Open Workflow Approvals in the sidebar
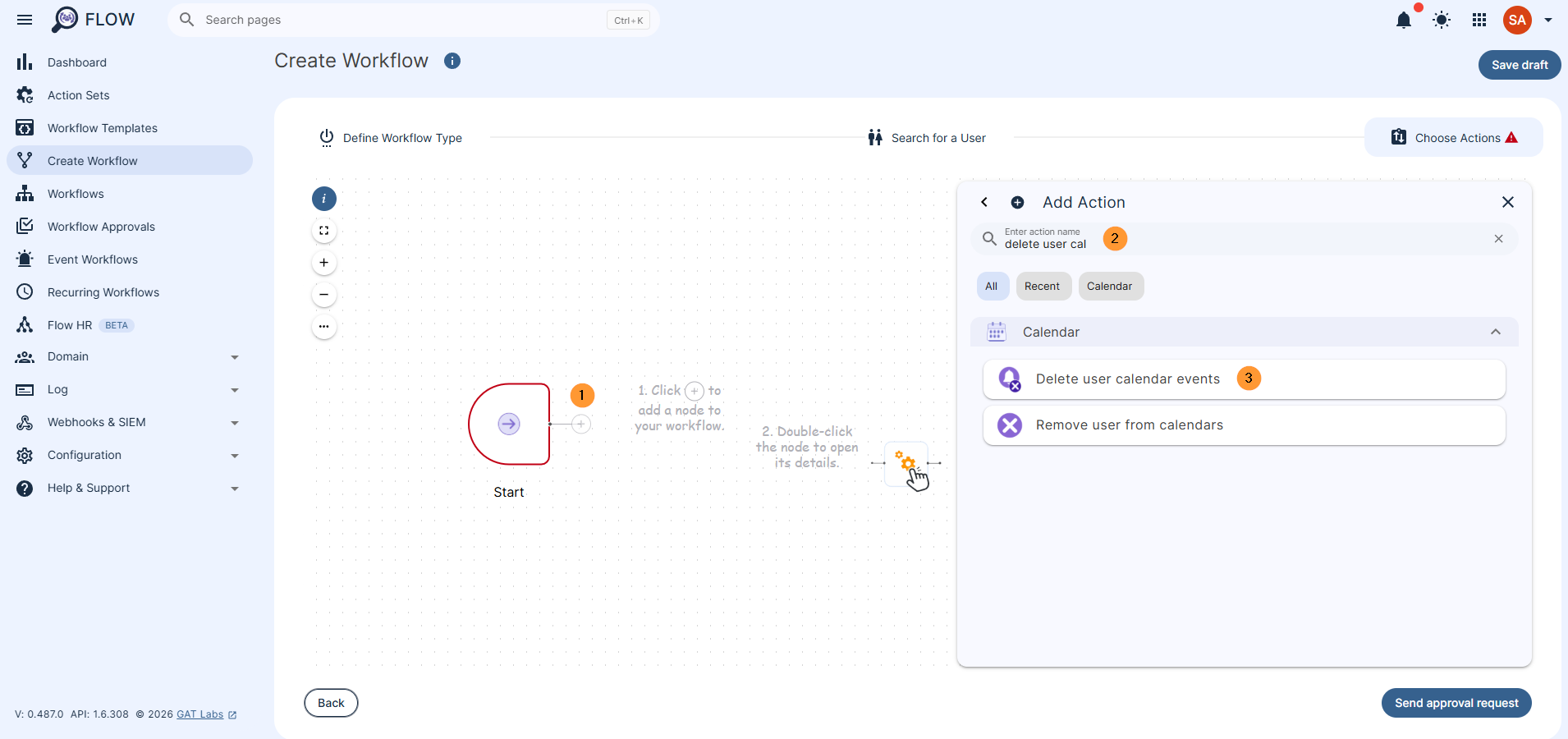 (130, 227)
